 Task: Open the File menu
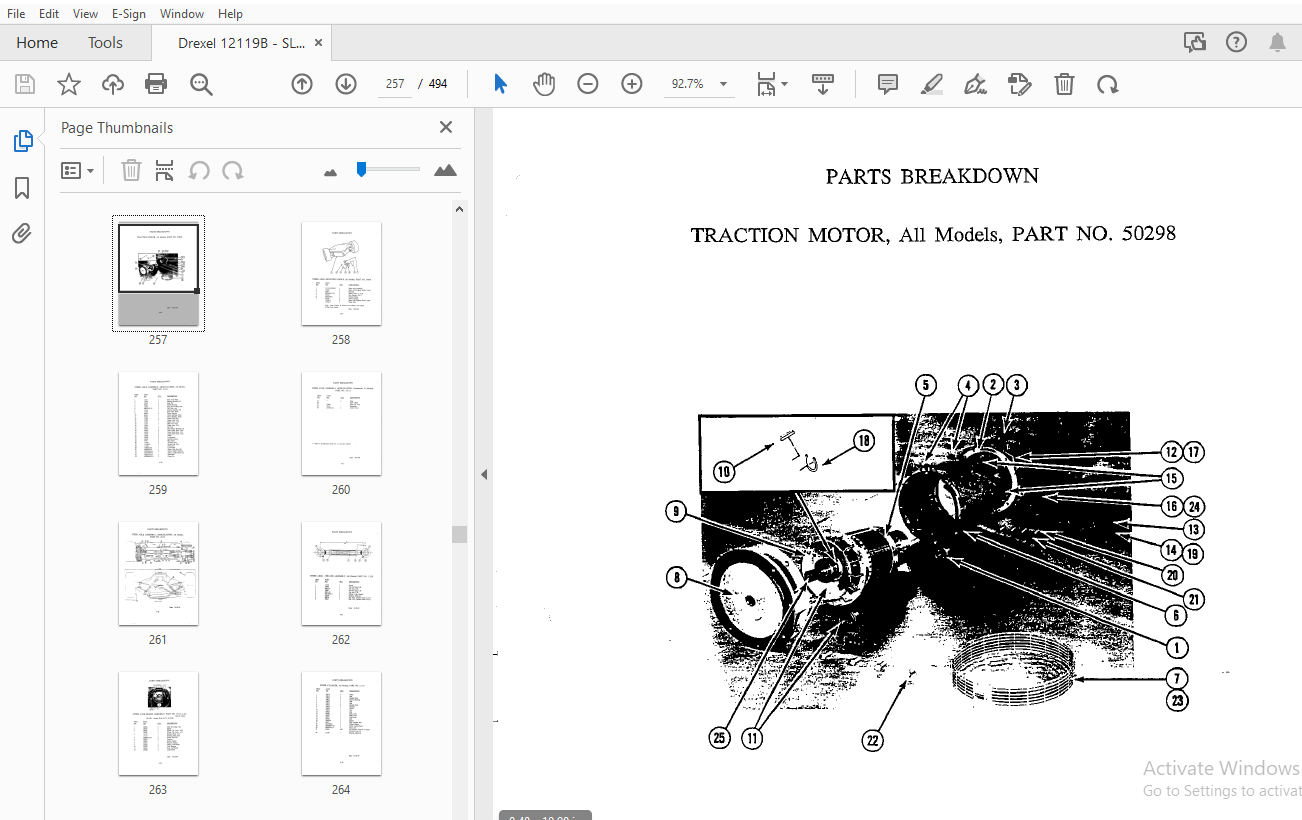tap(16, 14)
